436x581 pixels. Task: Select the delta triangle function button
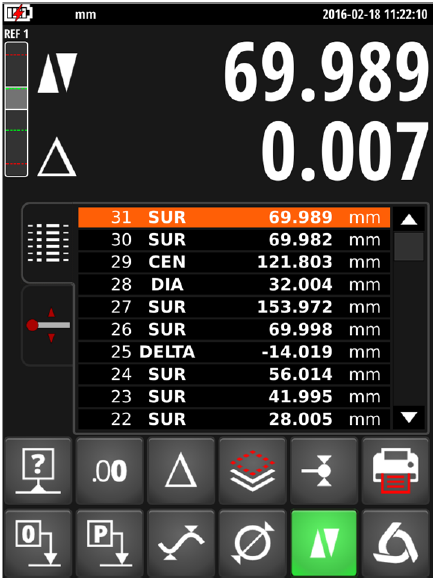pos(181,471)
